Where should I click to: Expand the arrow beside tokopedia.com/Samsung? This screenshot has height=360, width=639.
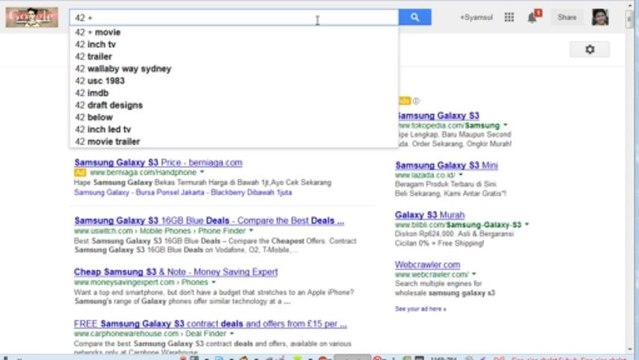tap(505, 125)
